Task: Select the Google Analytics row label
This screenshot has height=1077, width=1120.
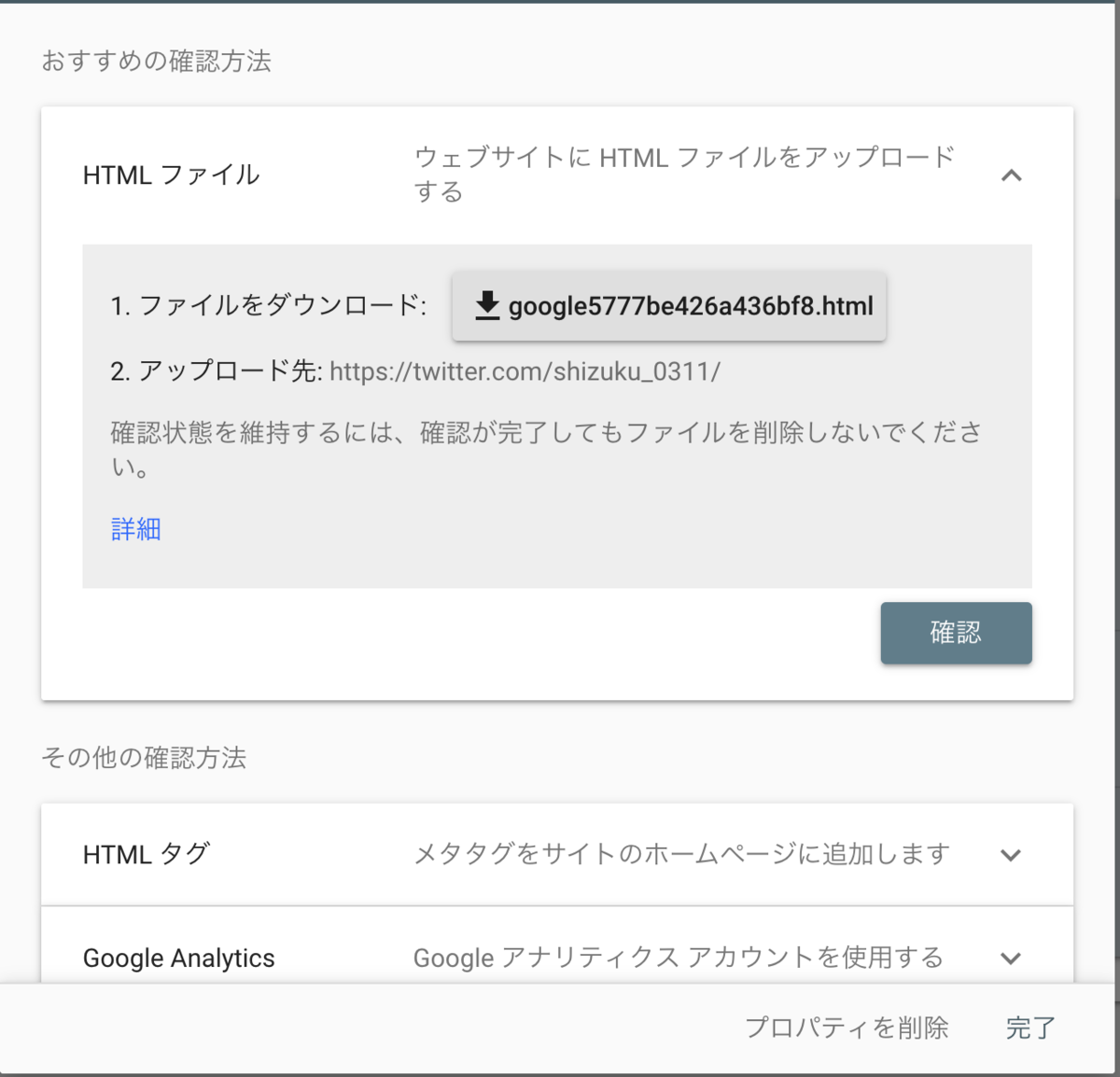Action: click(x=179, y=958)
